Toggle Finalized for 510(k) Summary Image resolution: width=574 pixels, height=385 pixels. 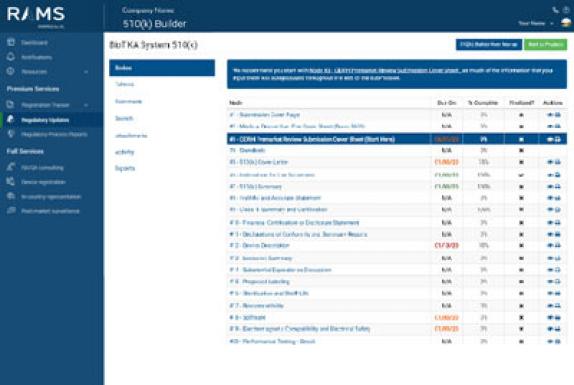click(521, 187)
